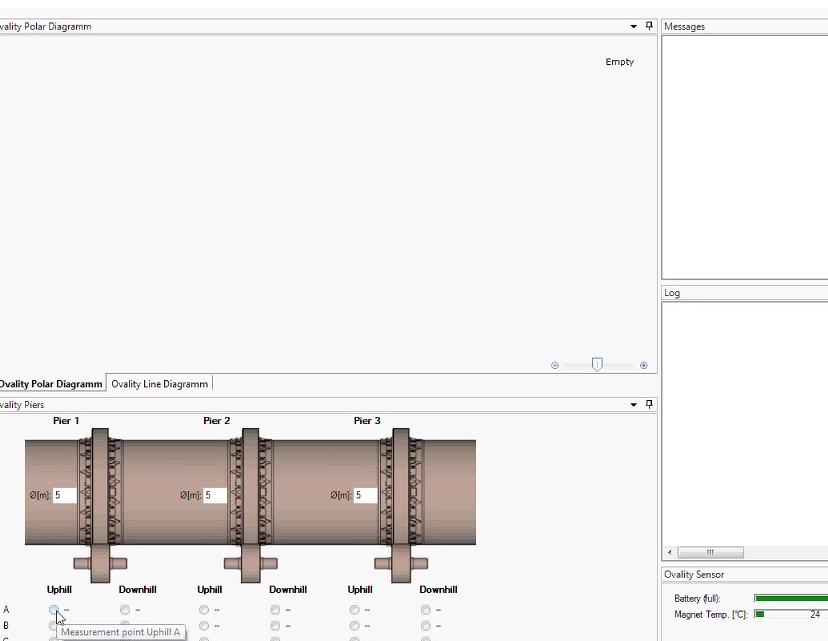
Task: Click Pier 3 diameter input field
Action: 366,495
